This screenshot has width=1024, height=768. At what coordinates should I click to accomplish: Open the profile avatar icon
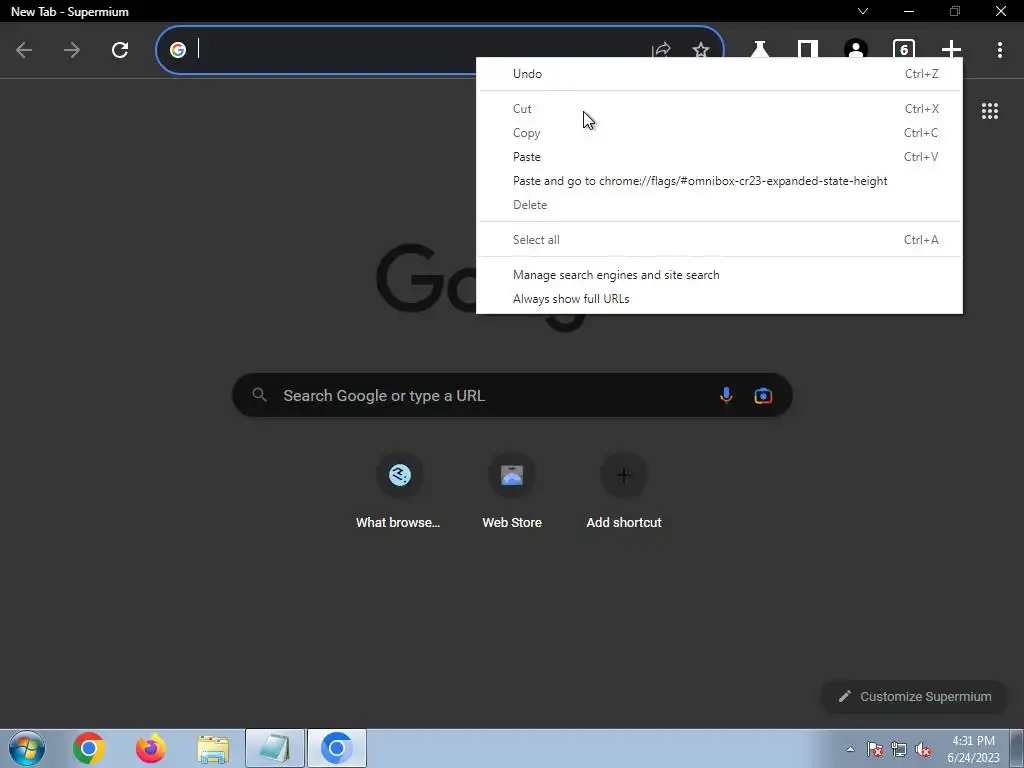[856, 50]
